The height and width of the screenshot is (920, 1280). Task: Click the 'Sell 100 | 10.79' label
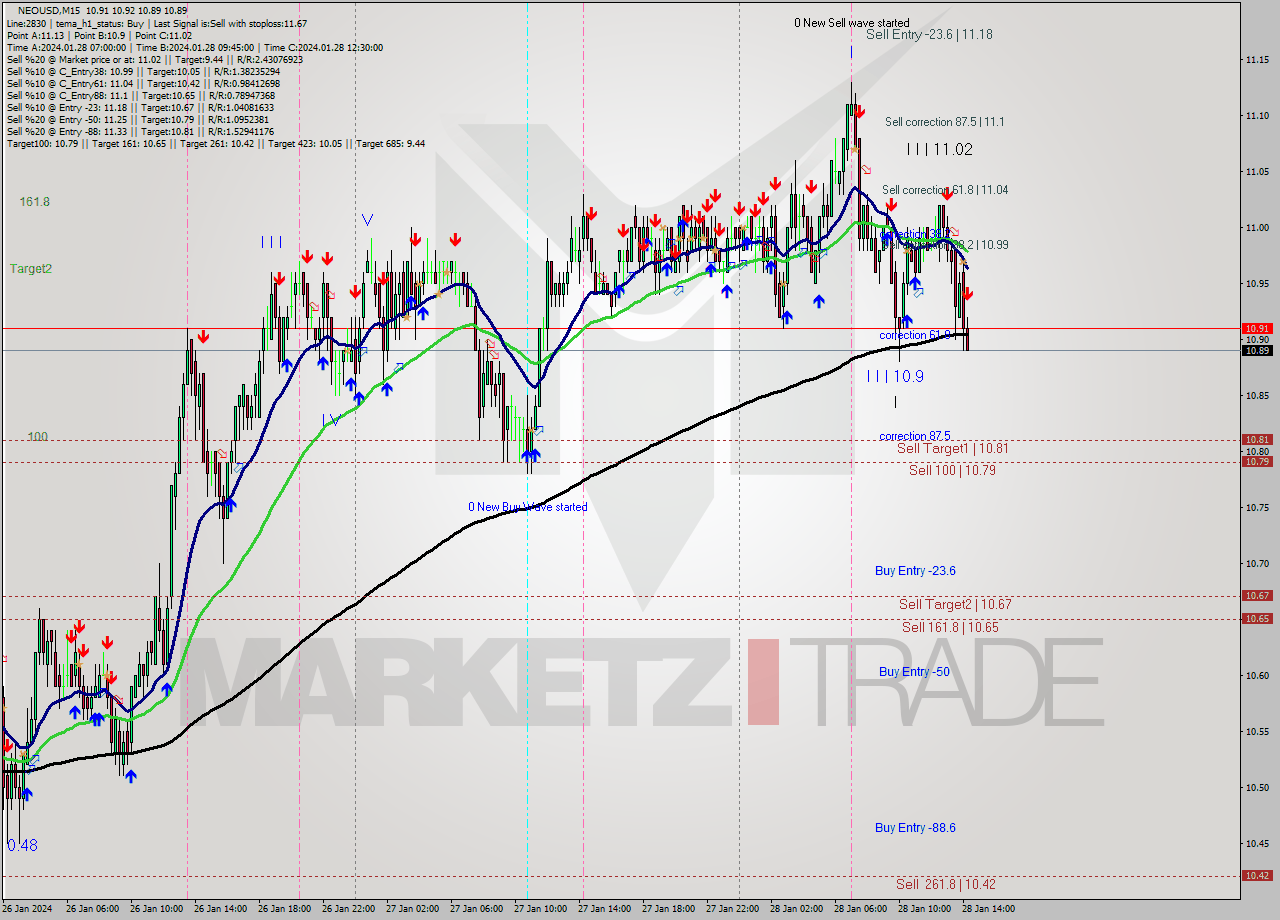(x=952, y=470)
